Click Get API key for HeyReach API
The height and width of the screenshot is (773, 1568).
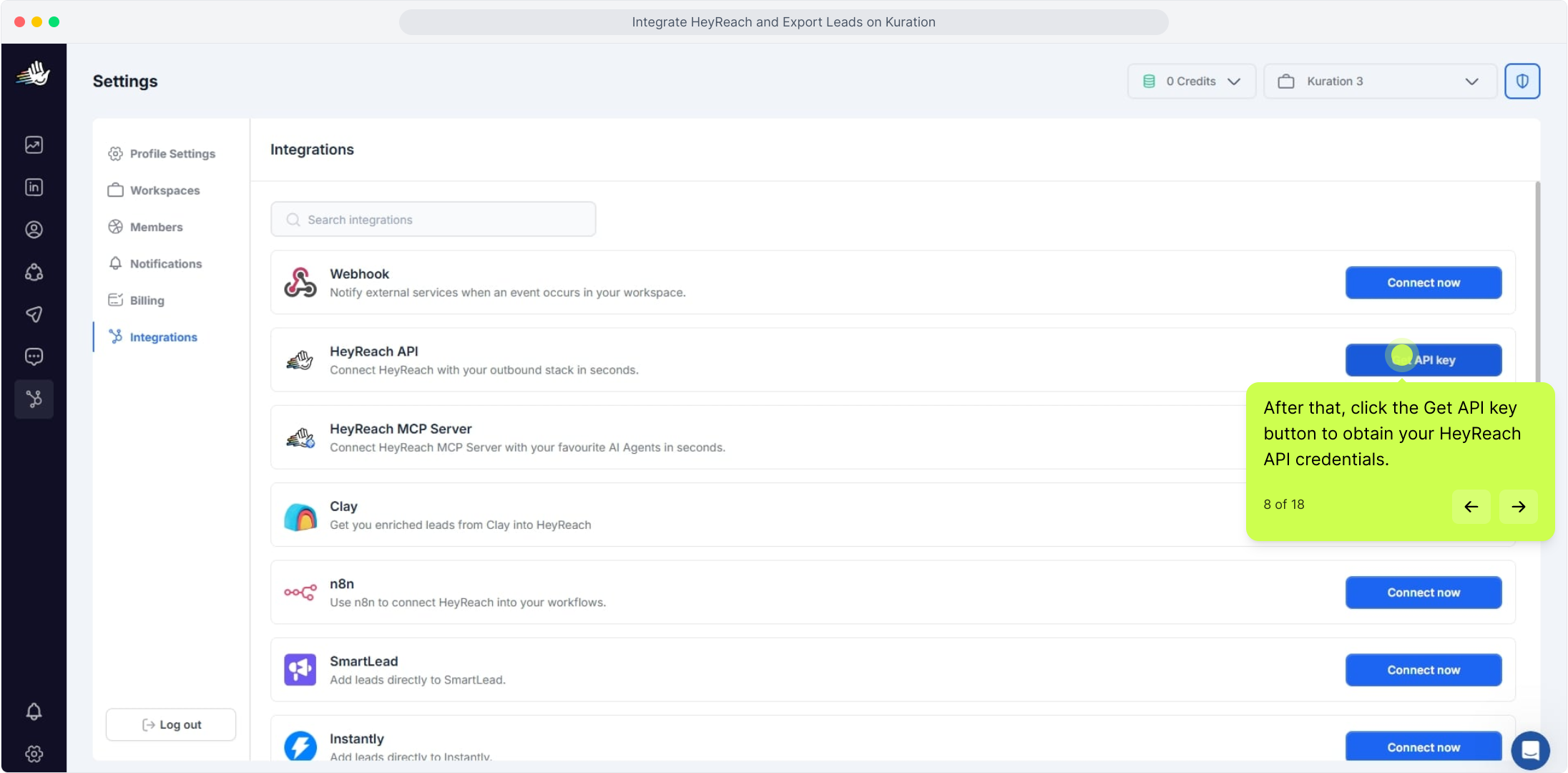point(1424,360)
